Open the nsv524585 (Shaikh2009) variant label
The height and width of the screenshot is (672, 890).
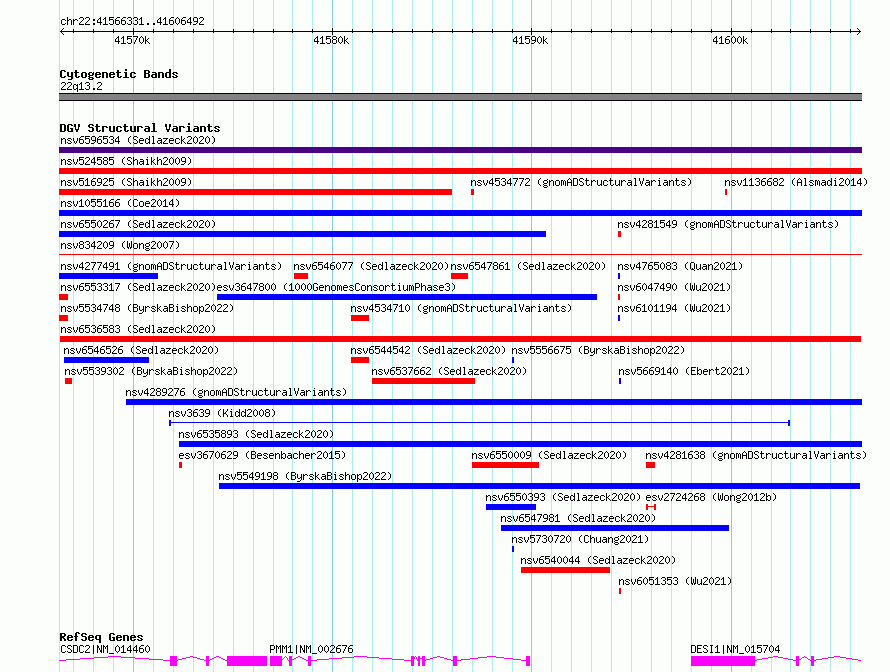click(126, 161)
